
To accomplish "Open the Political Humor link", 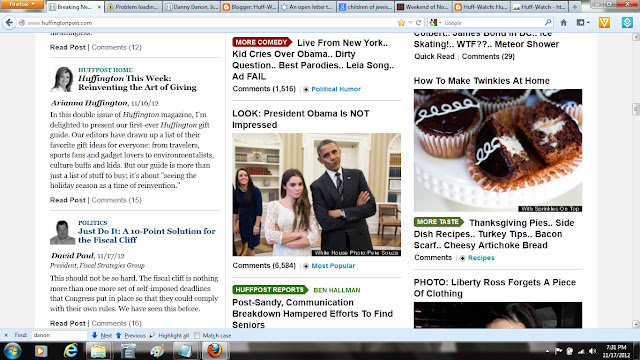I will coord(336,89).
